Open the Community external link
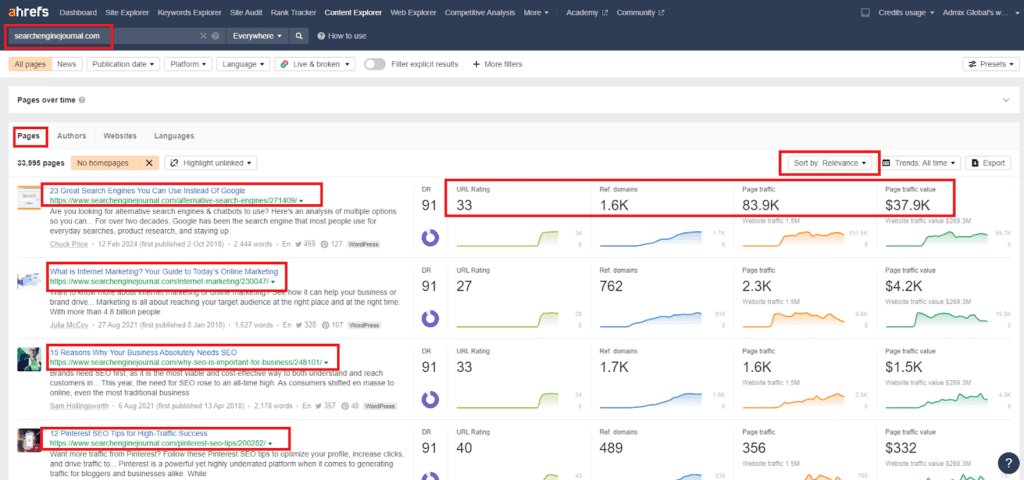 pos(640,12)
